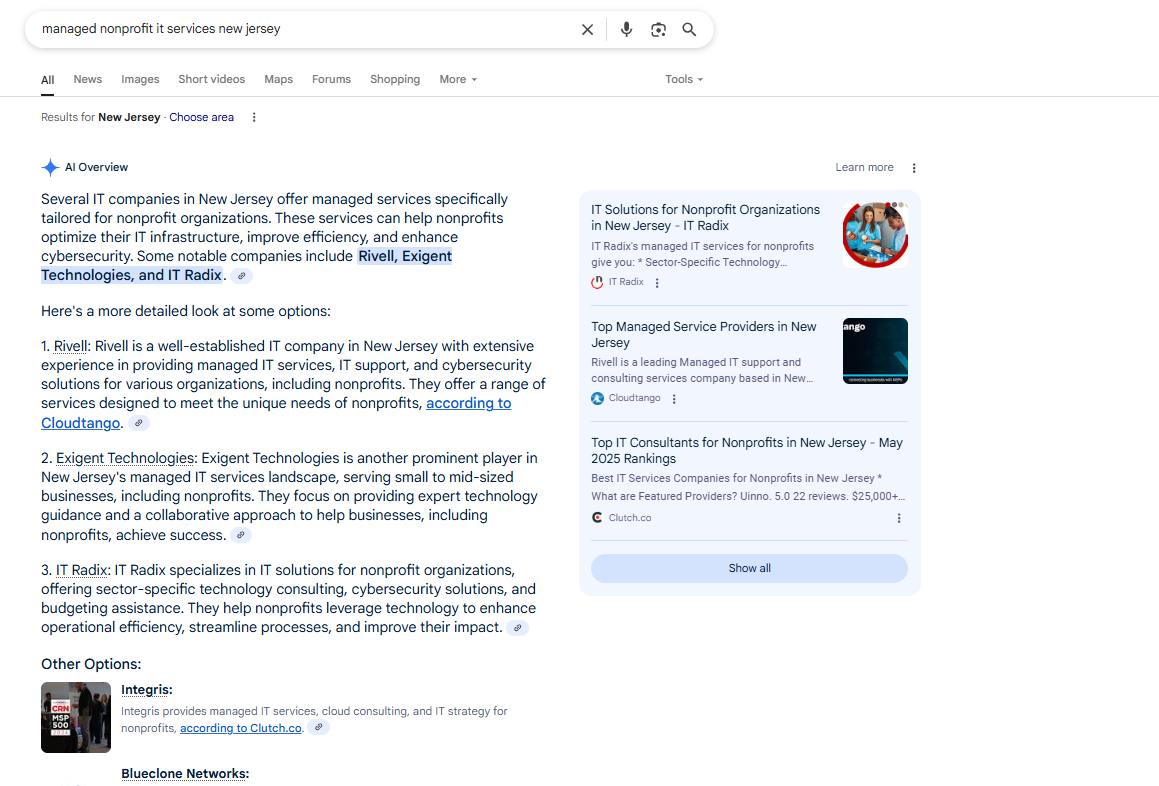Click the Choose area link
The height and width of the screenshot is (786, 1159).
pos(201,118)
